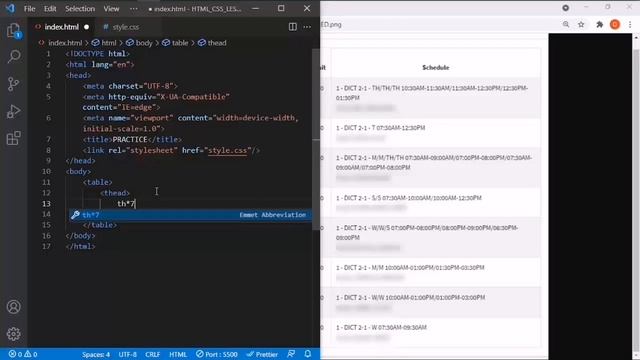Click the feedback icon in status bar

(x=291, y=354)
